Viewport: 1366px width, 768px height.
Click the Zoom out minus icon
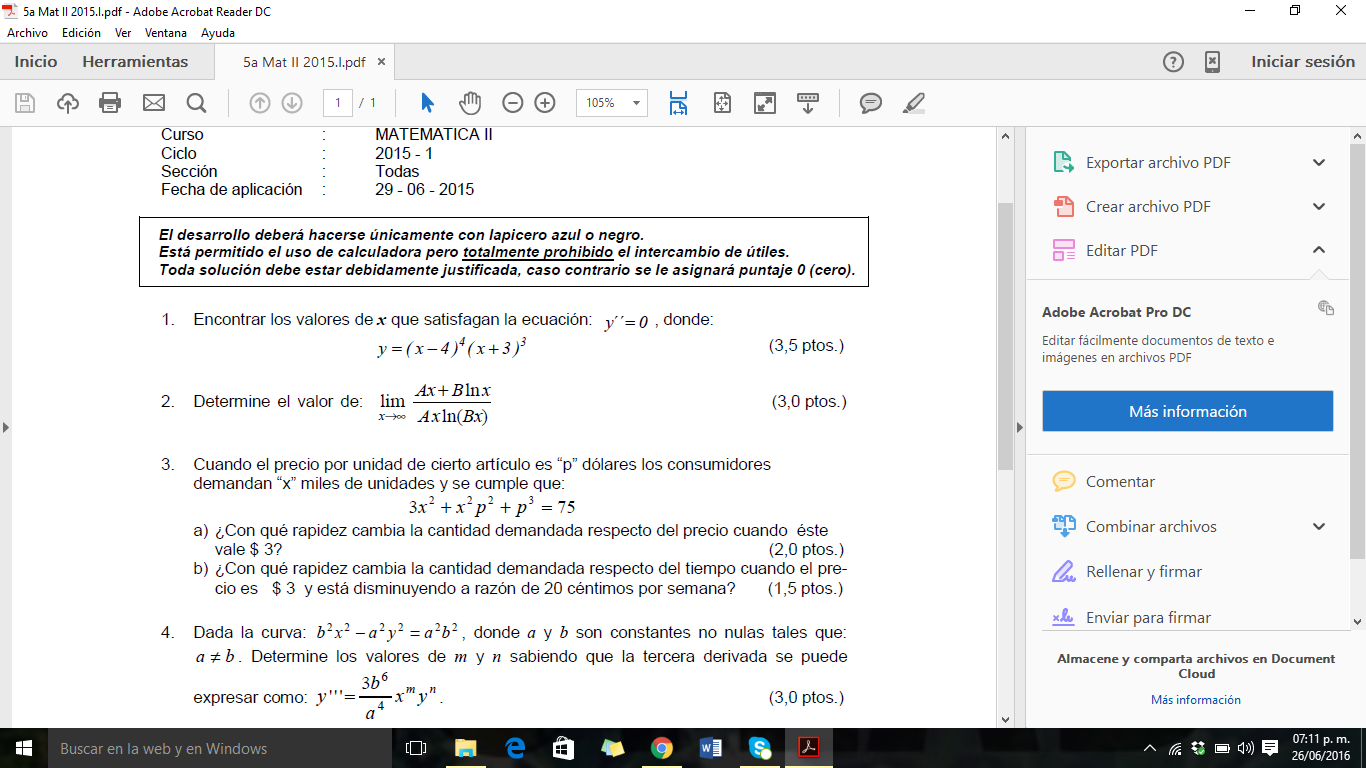coord(513,103)
